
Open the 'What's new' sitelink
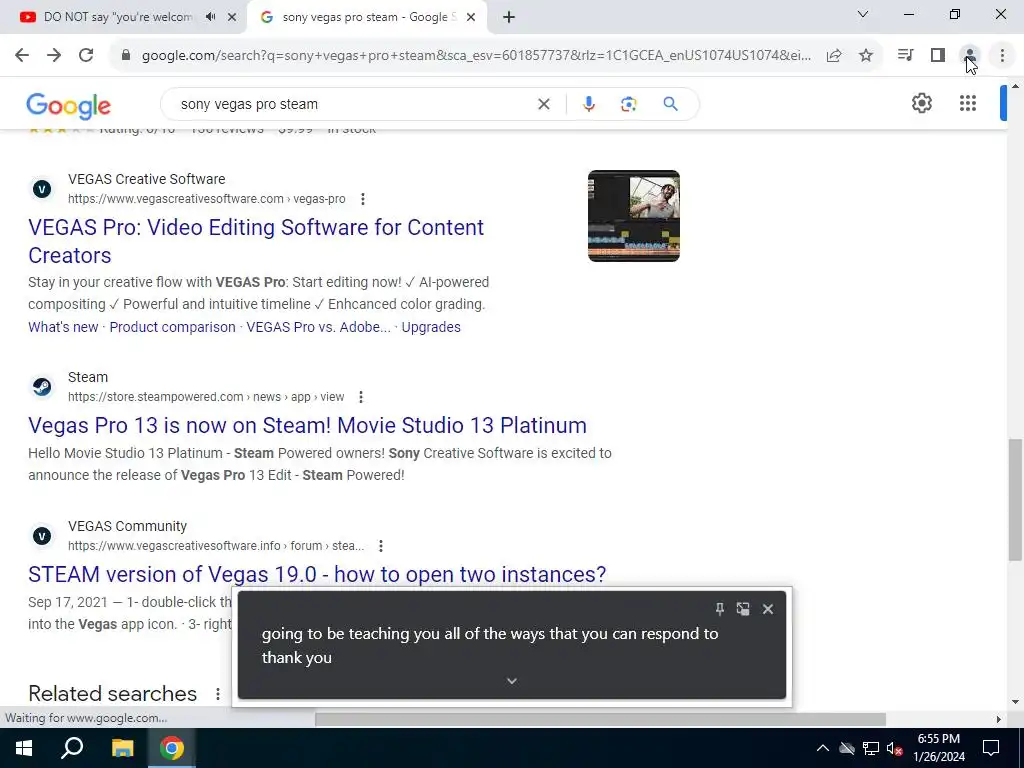click(63, 327)
